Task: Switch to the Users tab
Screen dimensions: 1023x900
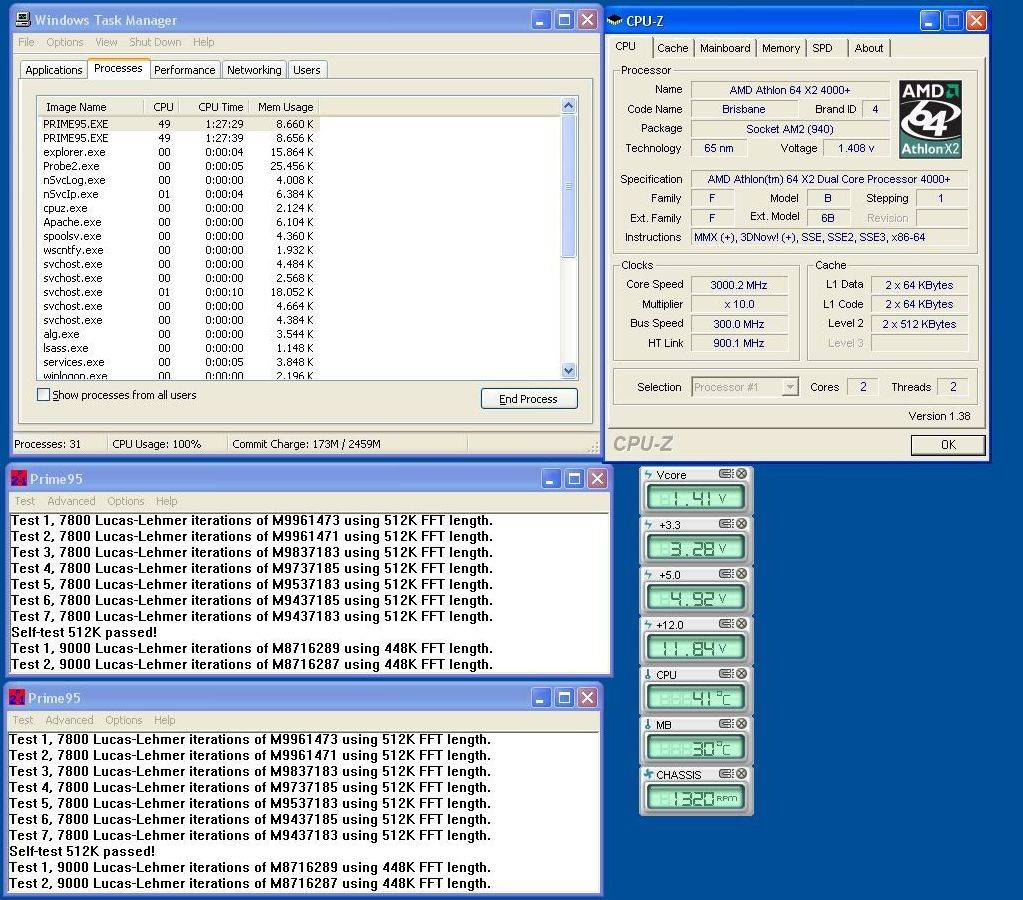Action: point(307,70)
